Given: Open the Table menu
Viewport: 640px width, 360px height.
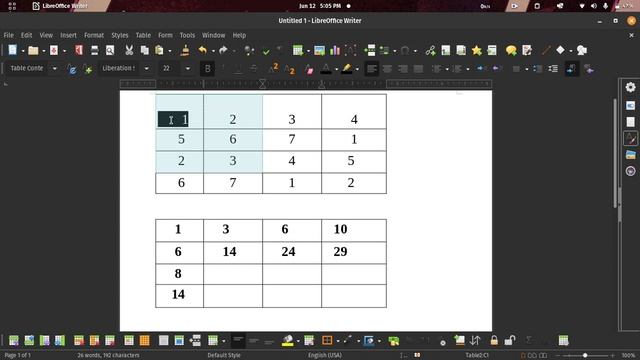Looking at the screenshot, I should (x=143, y=35).
